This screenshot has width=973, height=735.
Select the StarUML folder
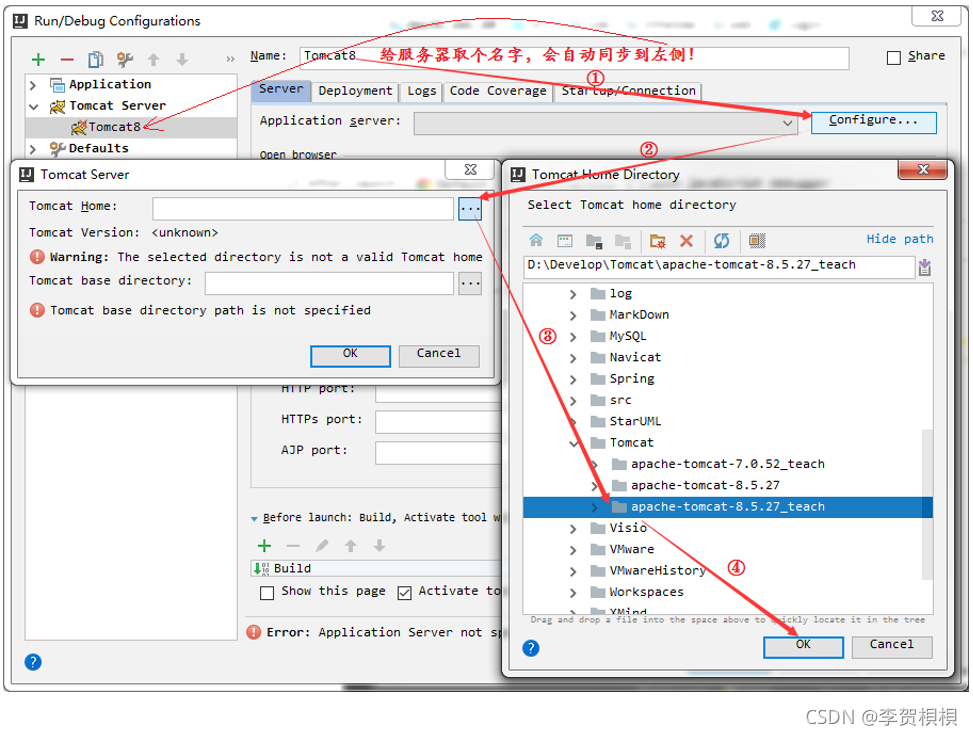click(x=635, y=422)
